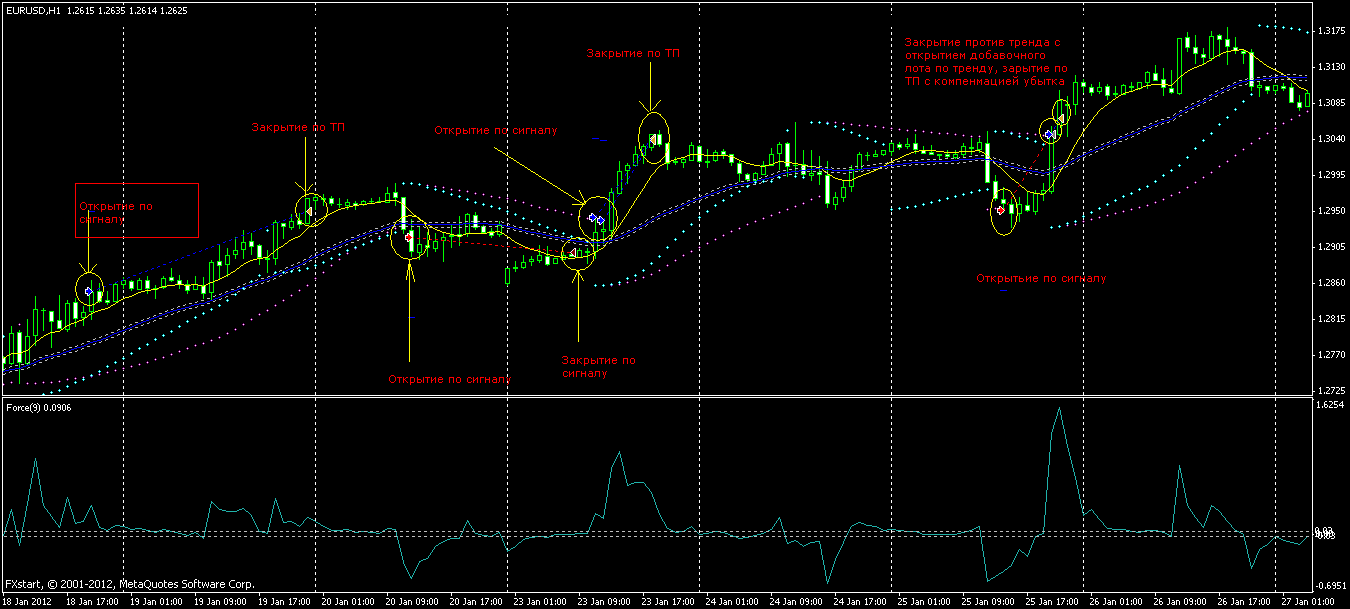Select the red close triangle ending the red dashed line

(573, 255)
